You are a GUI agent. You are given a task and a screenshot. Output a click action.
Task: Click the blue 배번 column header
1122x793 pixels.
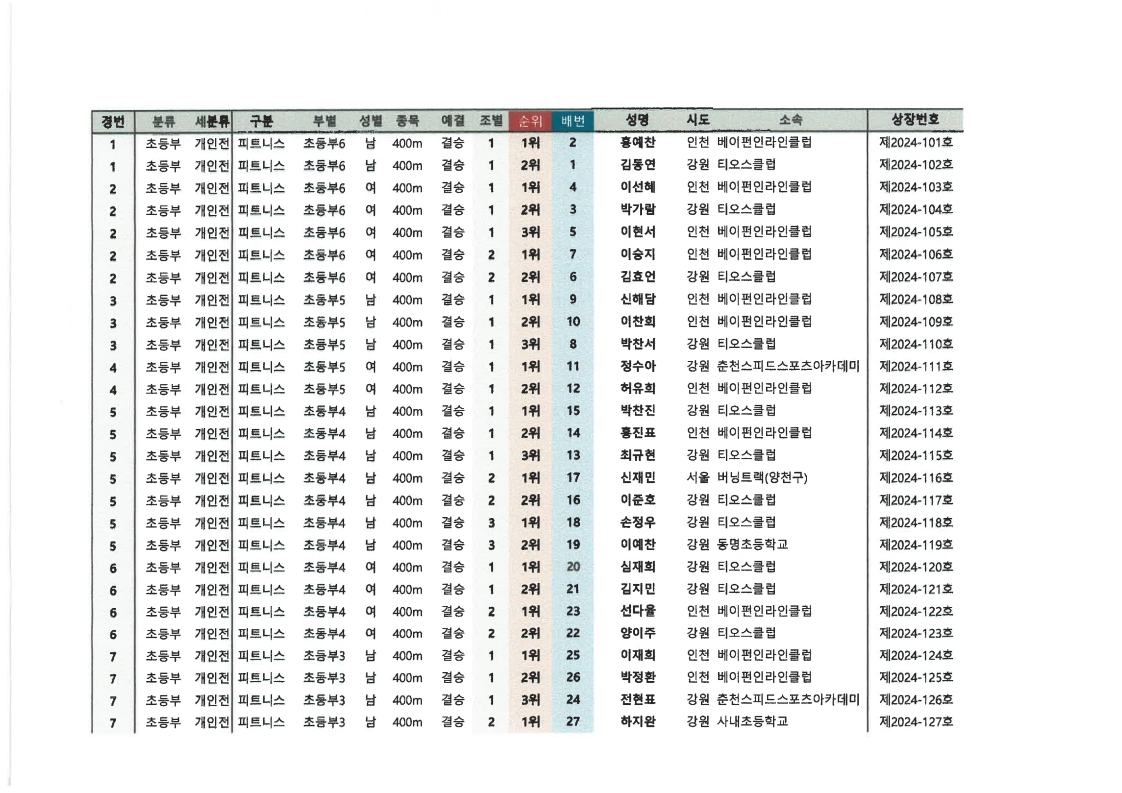572,121
